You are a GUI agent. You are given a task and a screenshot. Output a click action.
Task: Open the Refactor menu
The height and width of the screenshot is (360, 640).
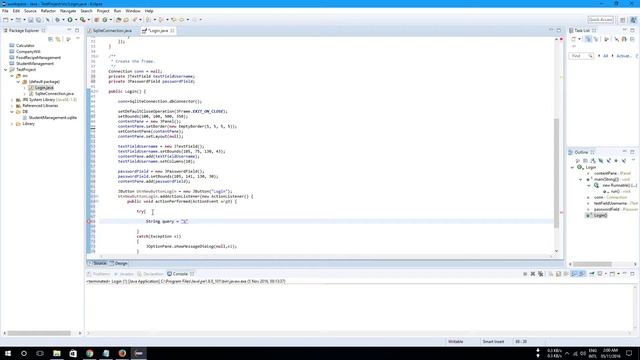click(x=48, y=11)
